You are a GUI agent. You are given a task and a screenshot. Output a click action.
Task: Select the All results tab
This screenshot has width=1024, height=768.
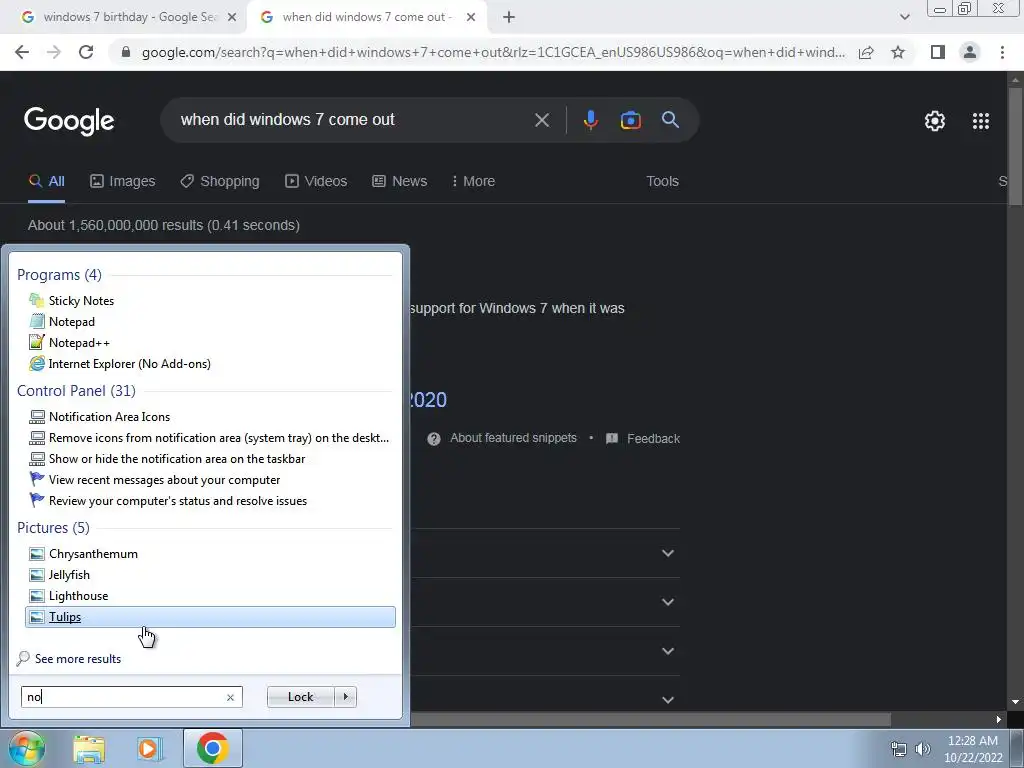point(46,181)
